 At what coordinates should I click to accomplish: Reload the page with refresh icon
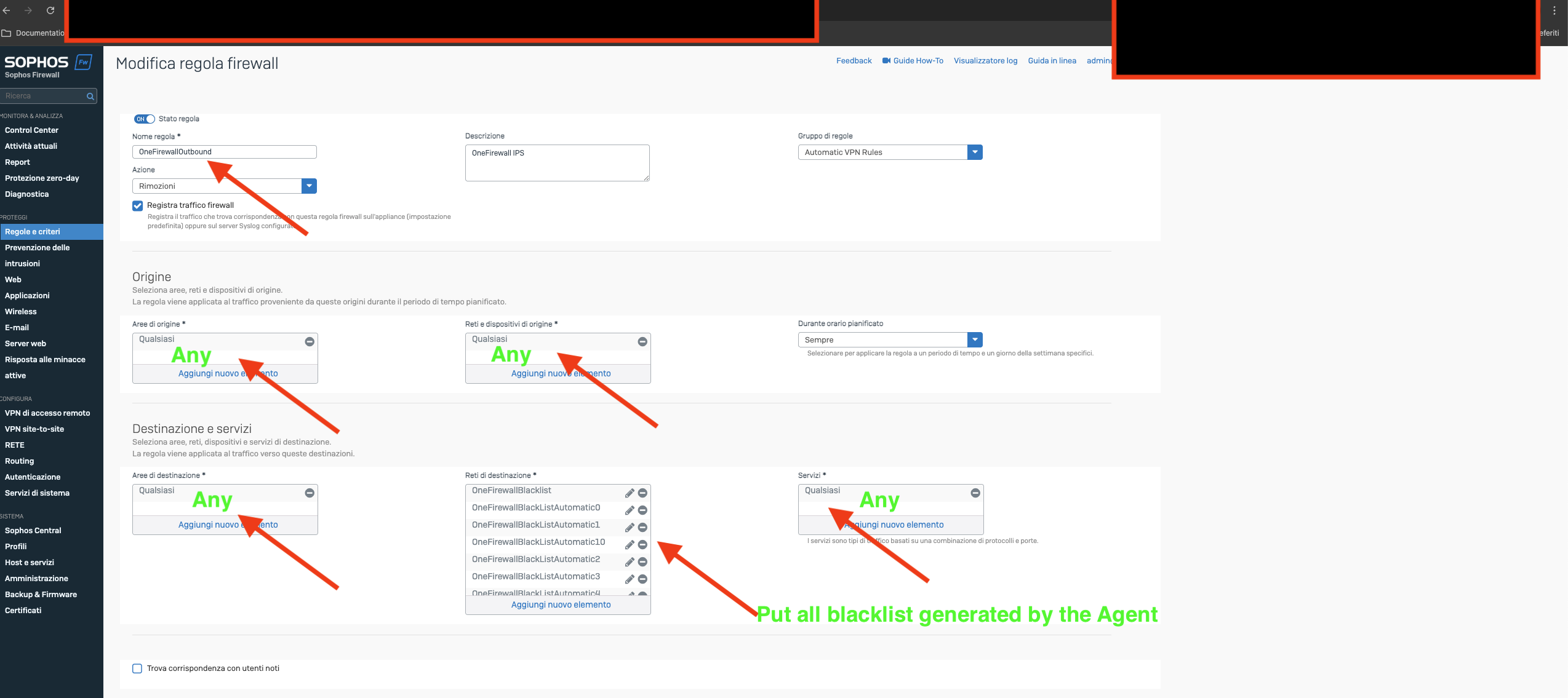[50, 10]
